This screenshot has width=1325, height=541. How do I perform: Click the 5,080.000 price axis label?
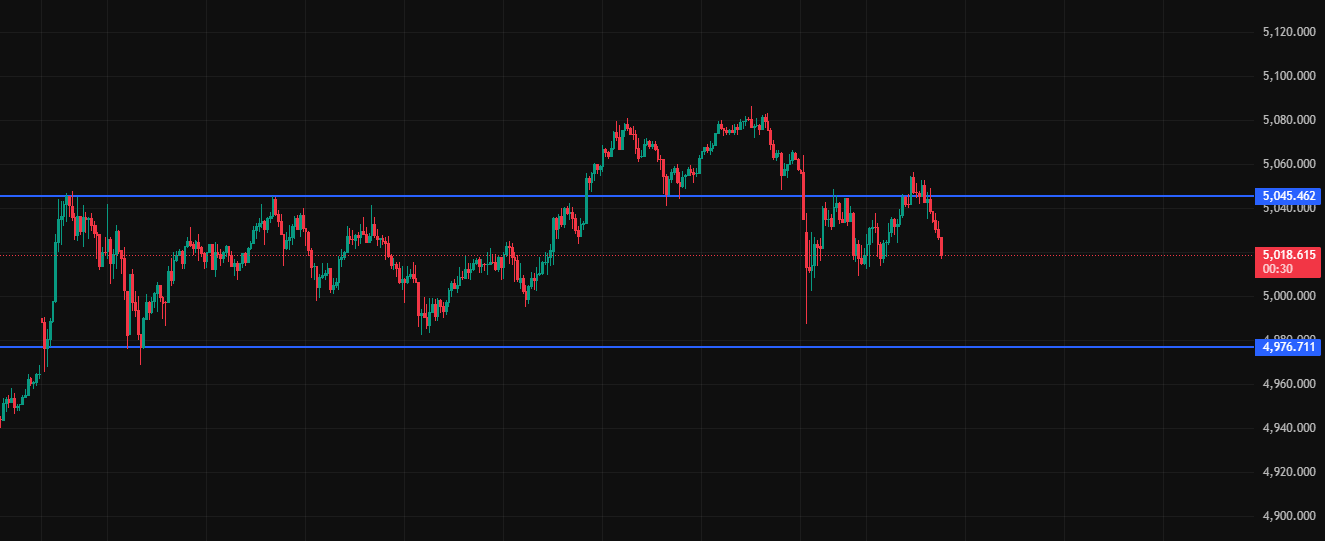coord(1288,120)
